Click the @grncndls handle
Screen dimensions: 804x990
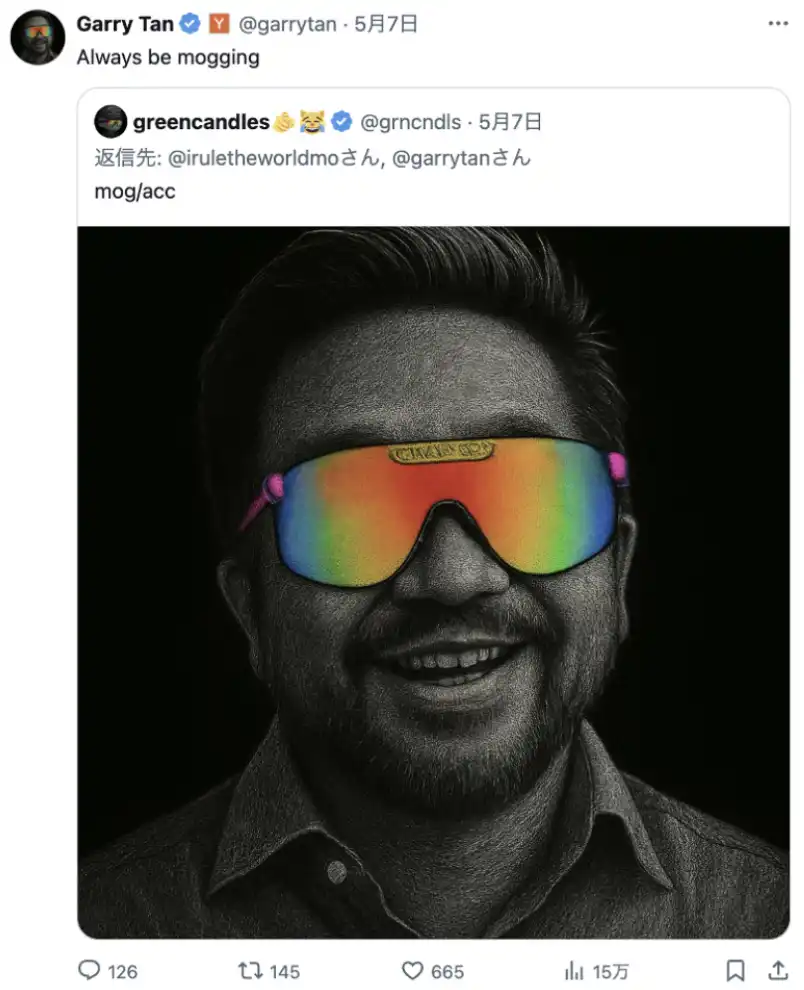click(410, 122)
